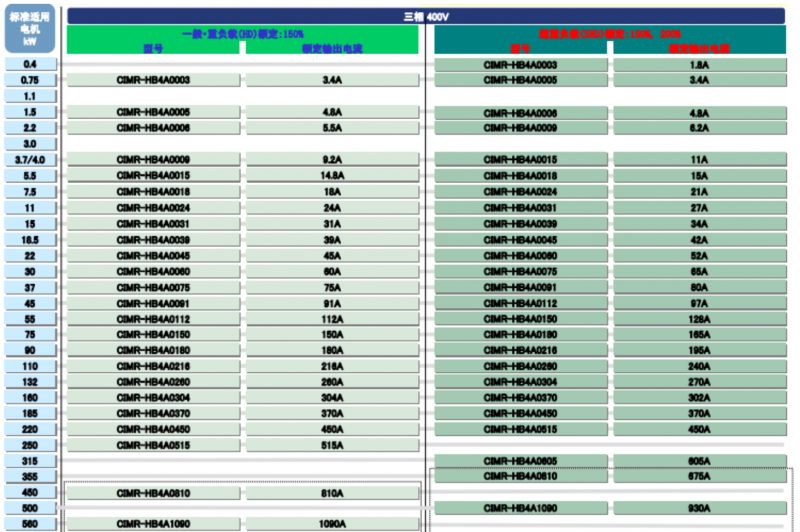
Task: Click the 3.0 kW row label
Action: pyautogui.click(x=30, y=144)
